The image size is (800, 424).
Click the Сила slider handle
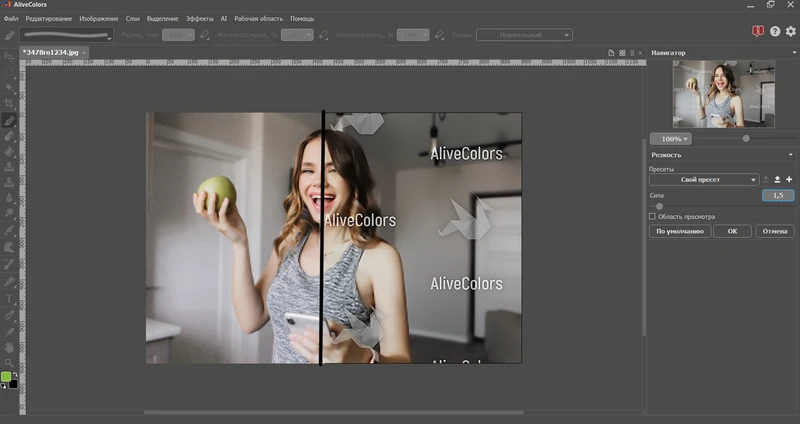[659, 206]
